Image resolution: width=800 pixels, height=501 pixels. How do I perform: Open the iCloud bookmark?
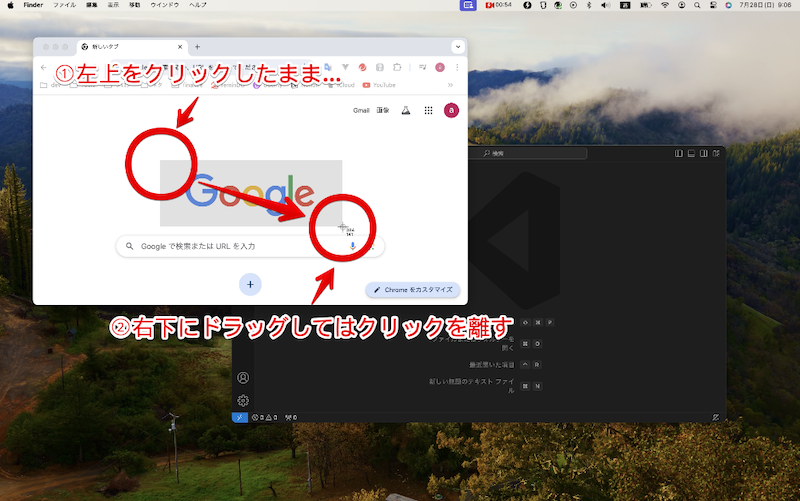(x=341, y=85)
